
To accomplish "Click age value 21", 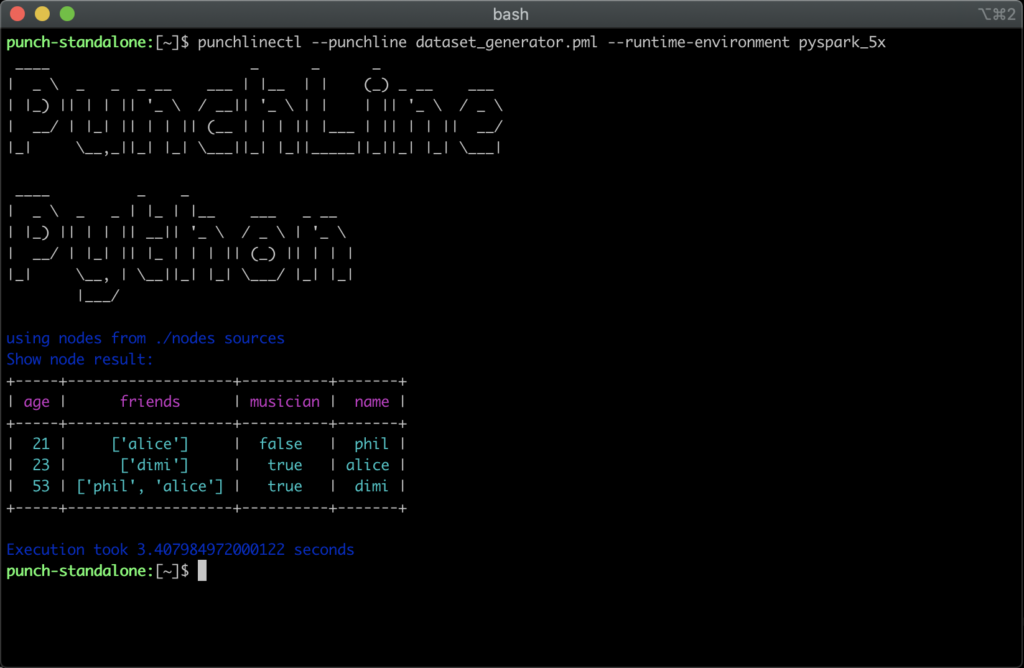I will pos(41,444).
